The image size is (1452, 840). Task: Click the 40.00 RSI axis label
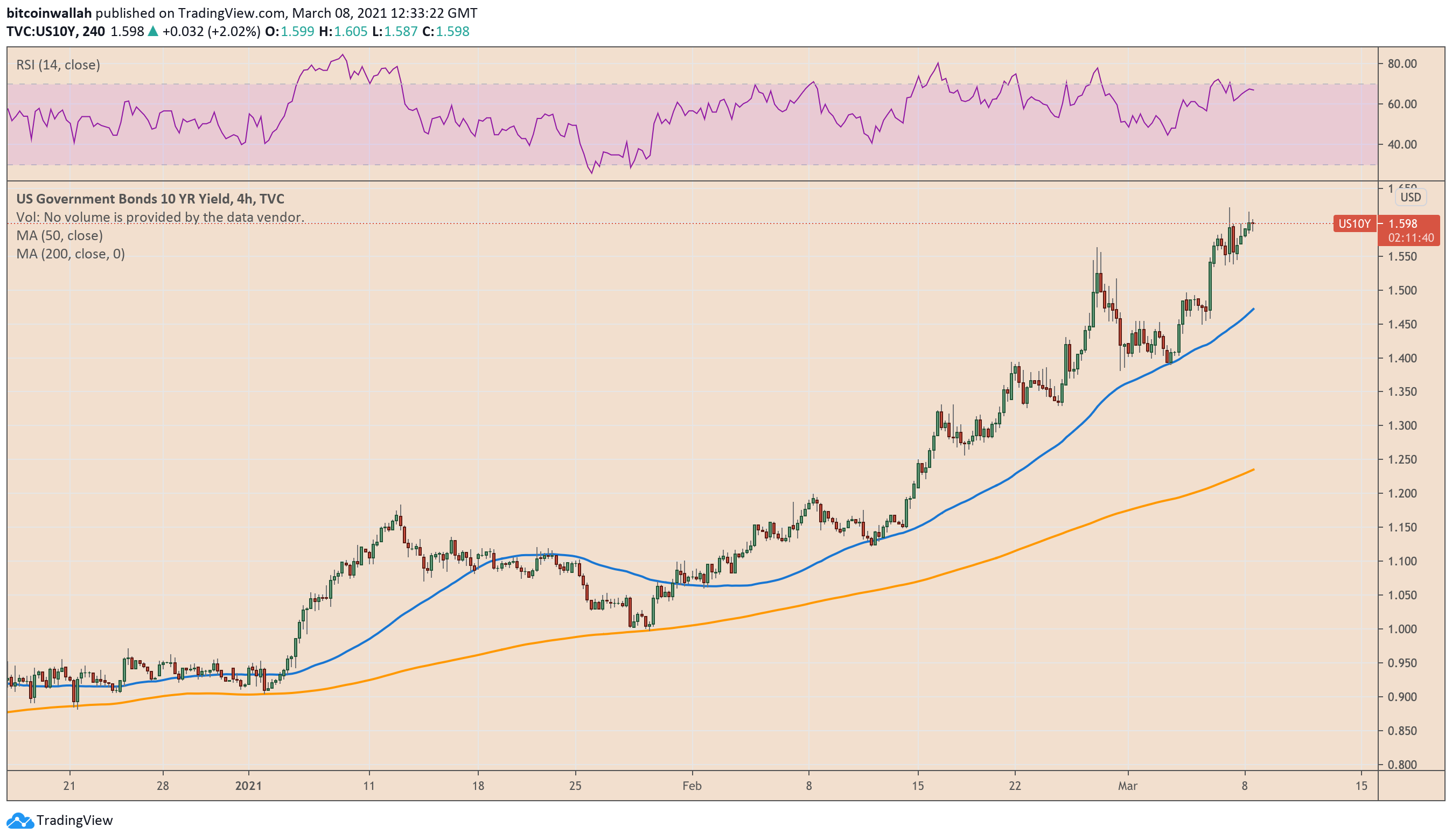[x=1402, y=144]
